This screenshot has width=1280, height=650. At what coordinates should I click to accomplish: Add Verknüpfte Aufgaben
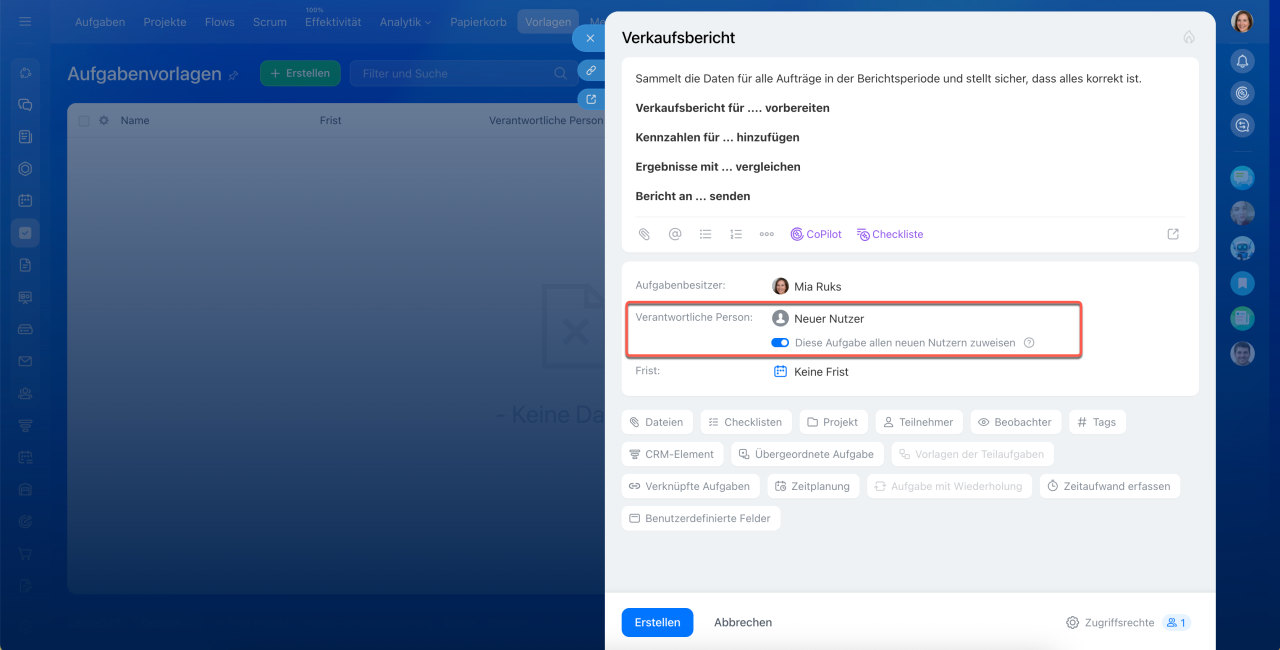690,486
